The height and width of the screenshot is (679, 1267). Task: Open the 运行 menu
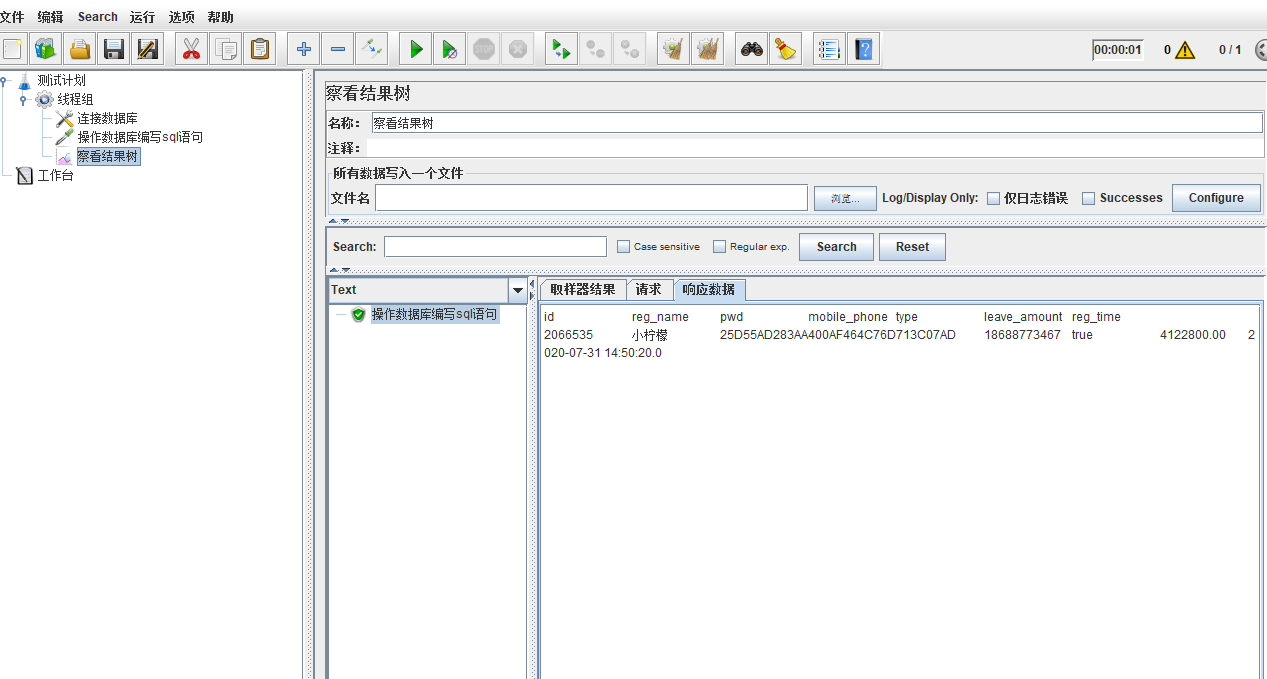[142, 17]
